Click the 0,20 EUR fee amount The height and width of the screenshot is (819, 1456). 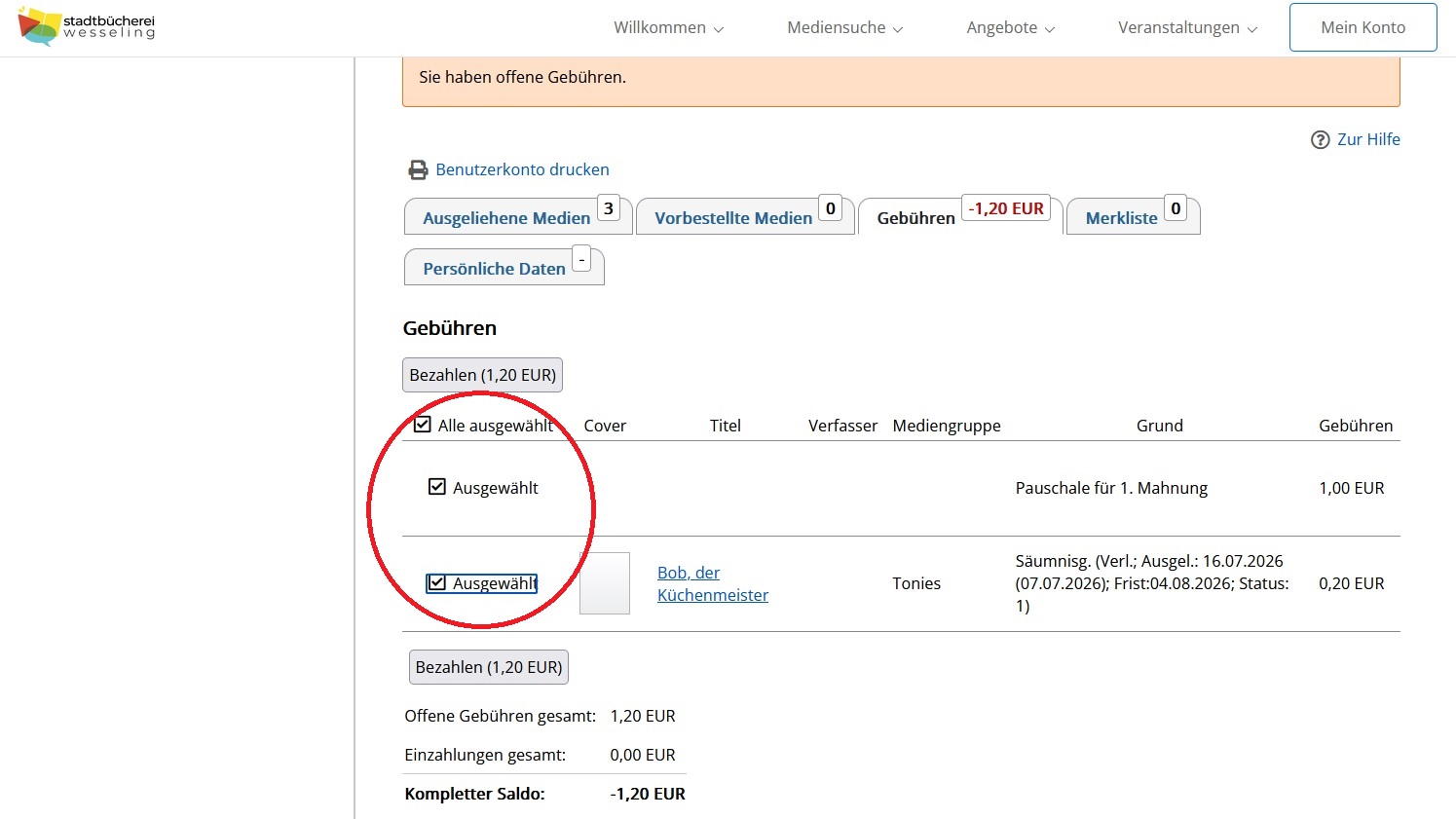coord(1351,583)
